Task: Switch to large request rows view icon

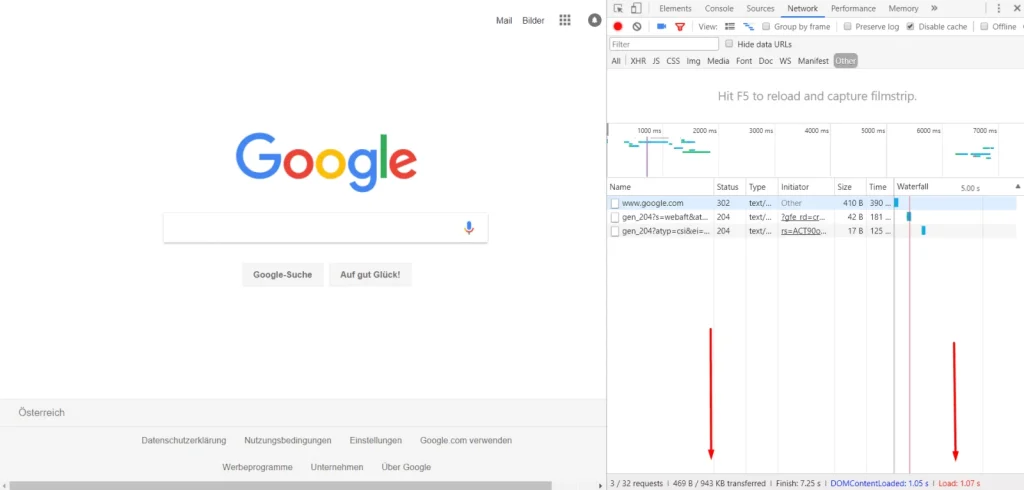Action: (x=730, y=27)
